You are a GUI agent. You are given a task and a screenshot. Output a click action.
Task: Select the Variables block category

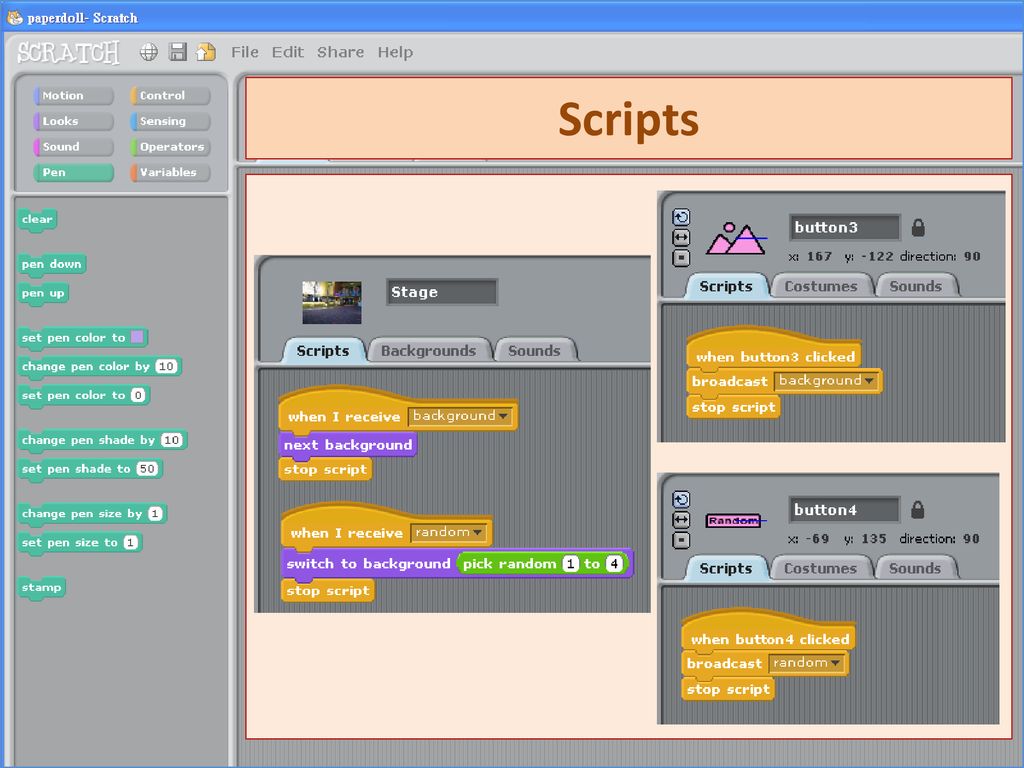click(x=170, y=172)
